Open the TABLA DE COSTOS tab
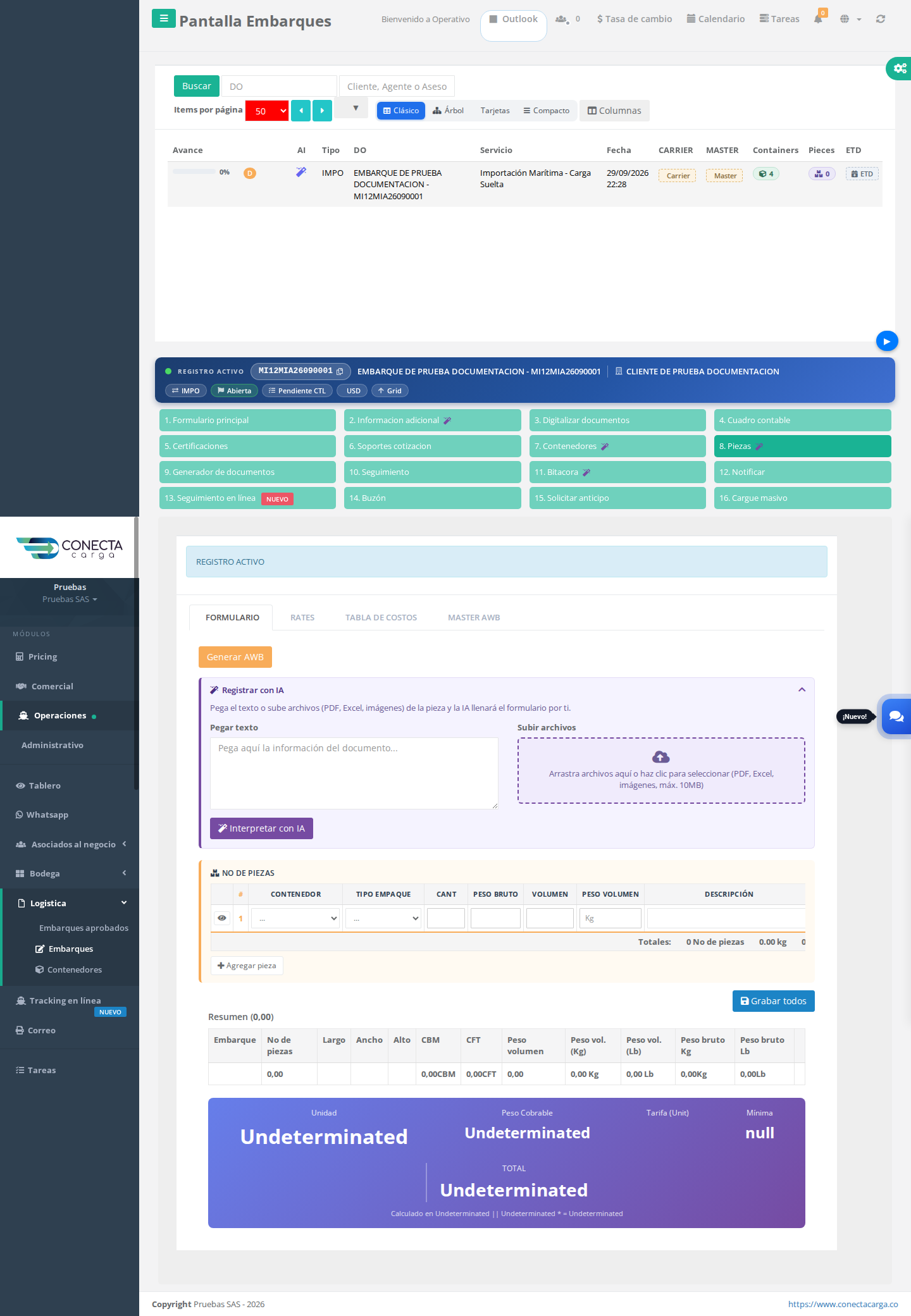Screen dimensions: 911x1316 (x=381, y=617)
